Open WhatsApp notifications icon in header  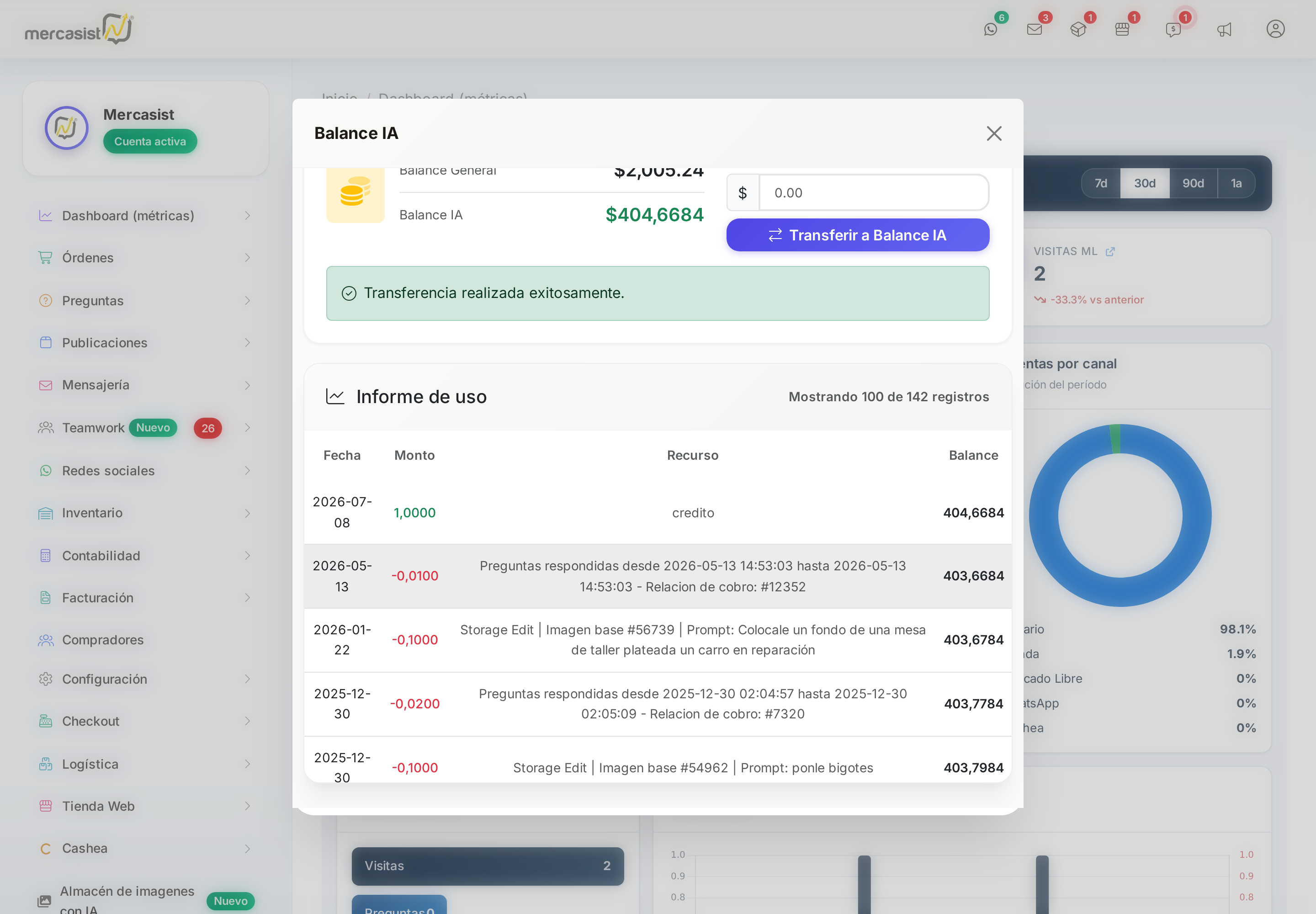[991, 29]
